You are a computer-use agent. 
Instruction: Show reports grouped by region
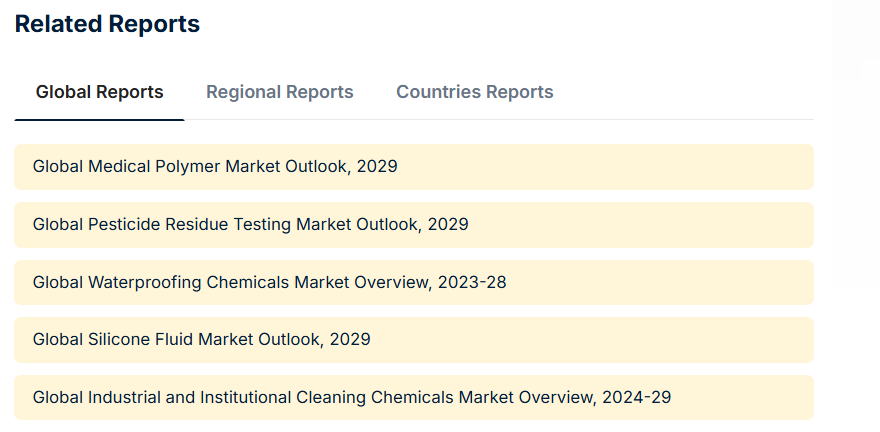(279, 92)
